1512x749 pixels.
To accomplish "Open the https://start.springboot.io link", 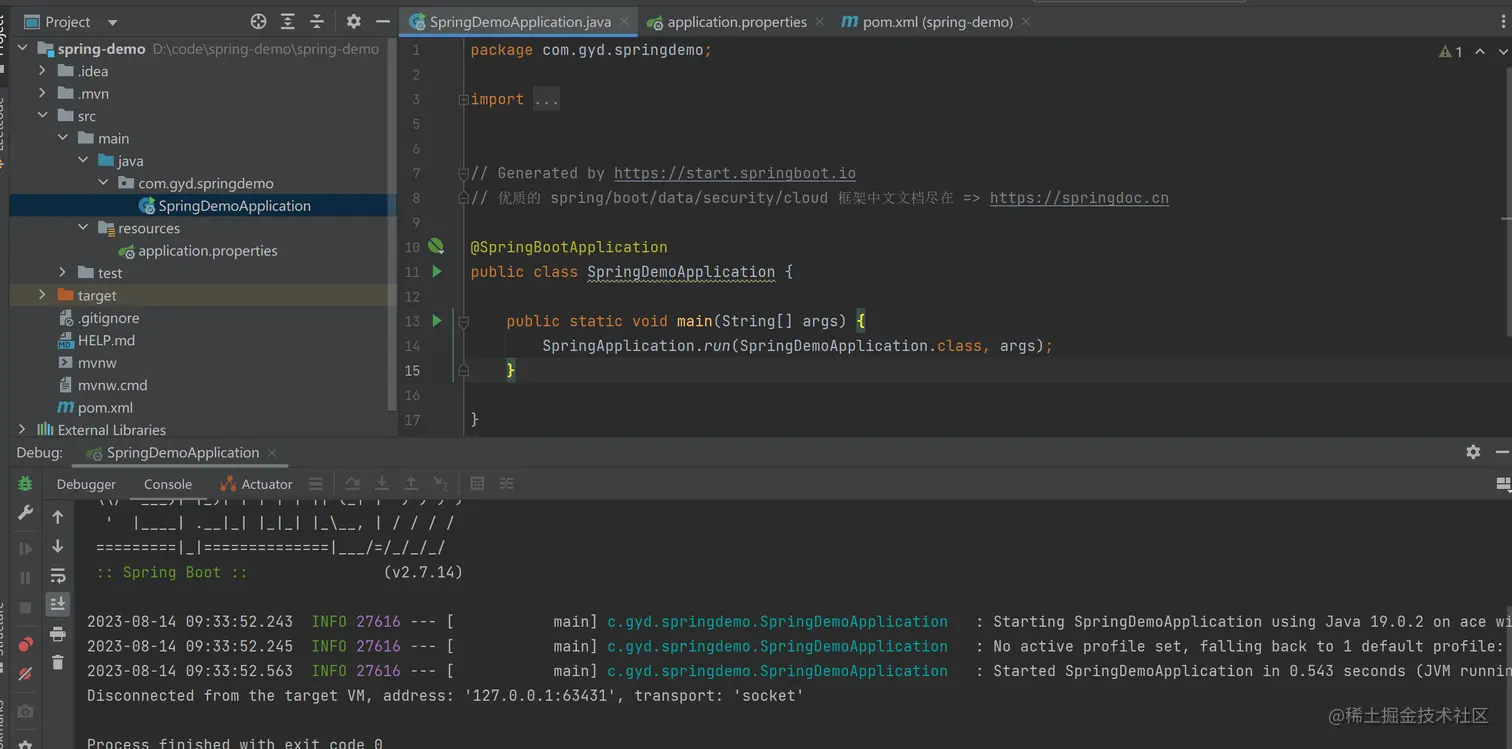I will 735,173.
